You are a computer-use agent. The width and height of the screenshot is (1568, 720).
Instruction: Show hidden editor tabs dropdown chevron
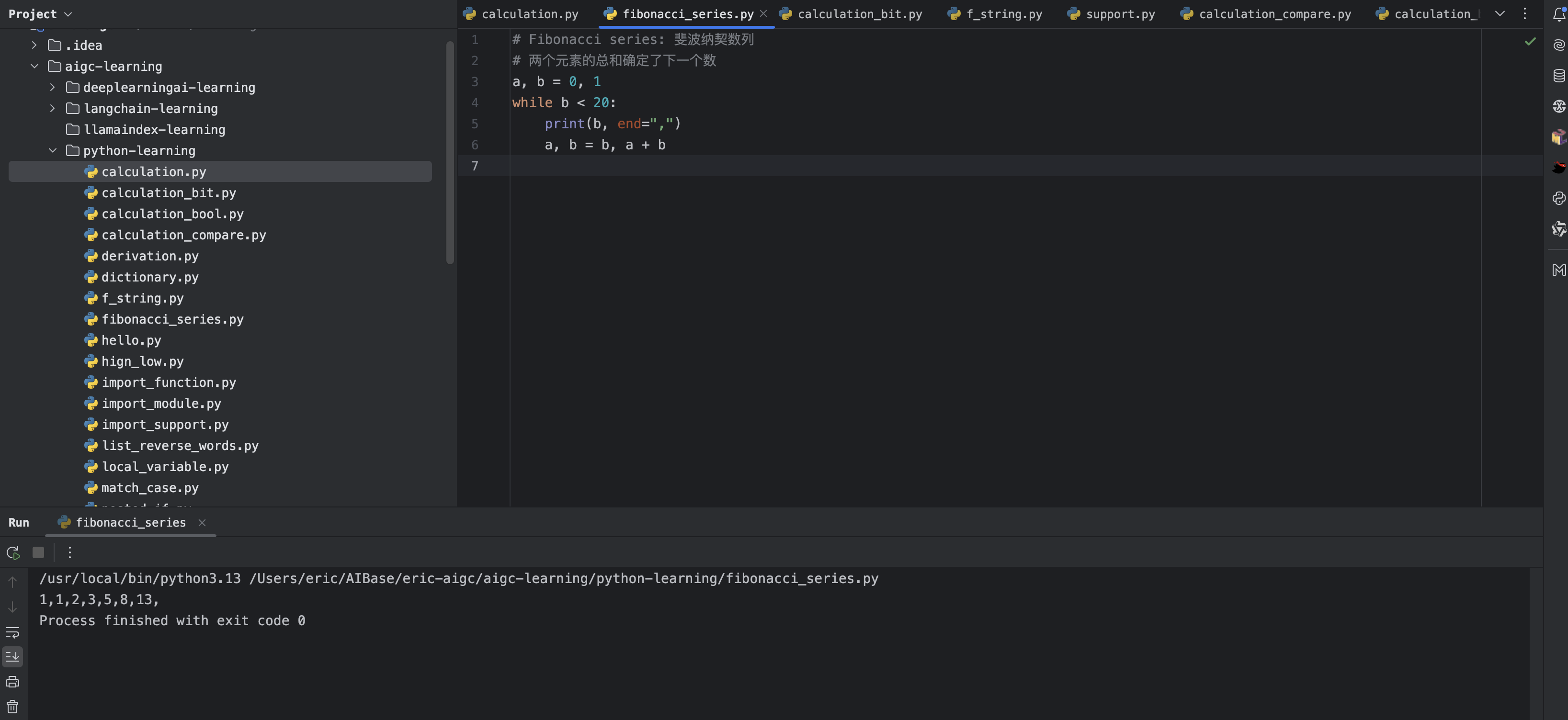(x=1500, y=13)
